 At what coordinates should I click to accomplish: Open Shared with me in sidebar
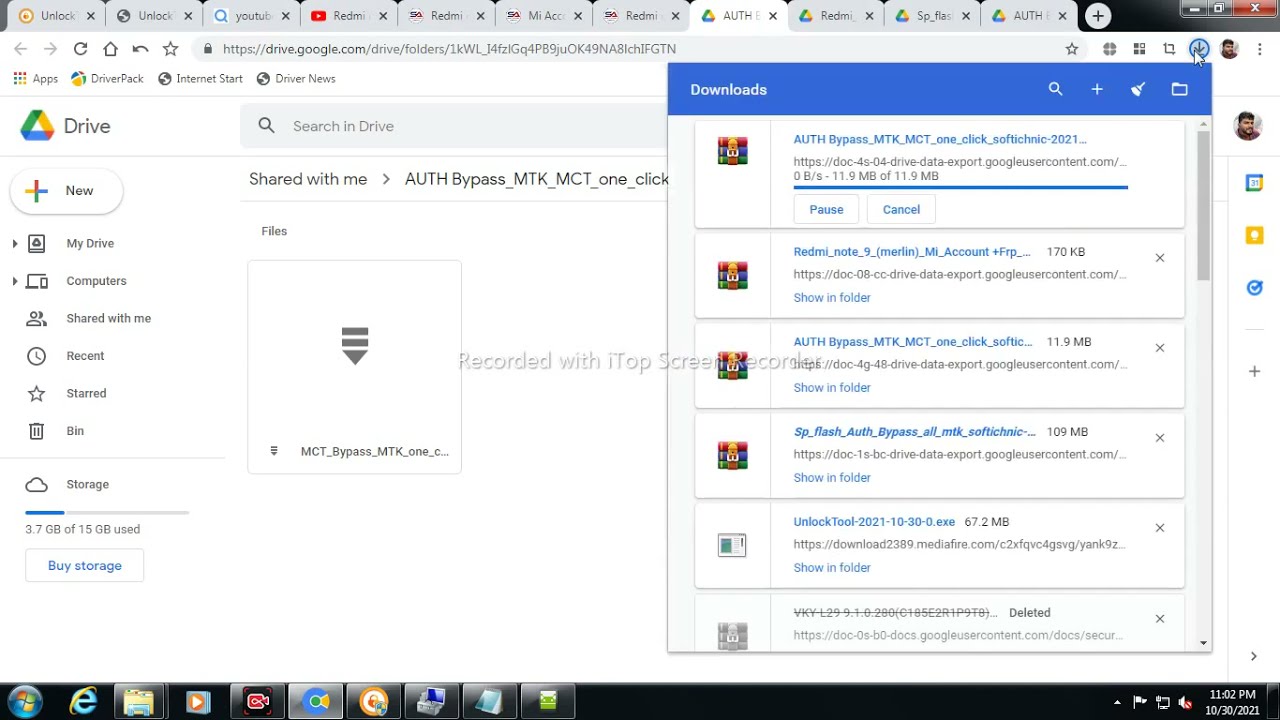(108, 318)
